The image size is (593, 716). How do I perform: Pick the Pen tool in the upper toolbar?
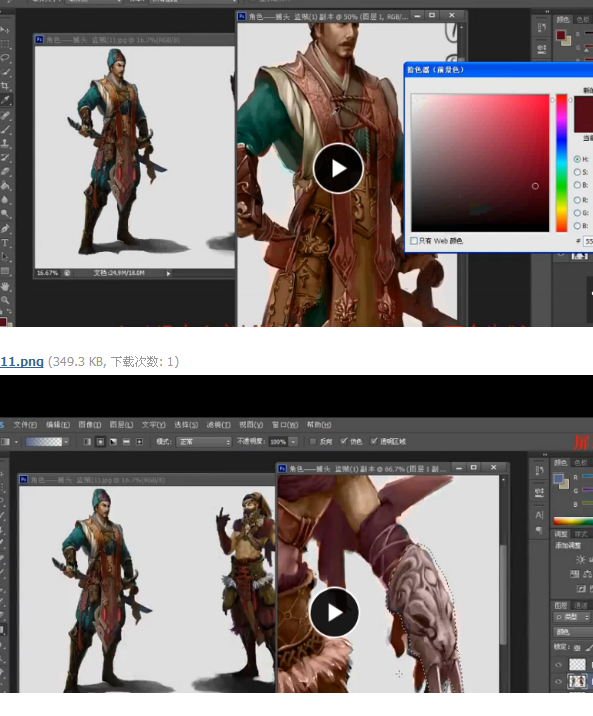tap(5, 229)
